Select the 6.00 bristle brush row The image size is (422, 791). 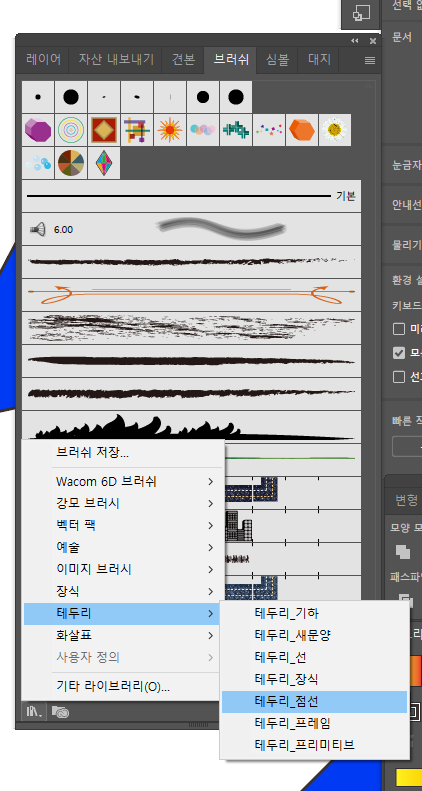(192, 230)
